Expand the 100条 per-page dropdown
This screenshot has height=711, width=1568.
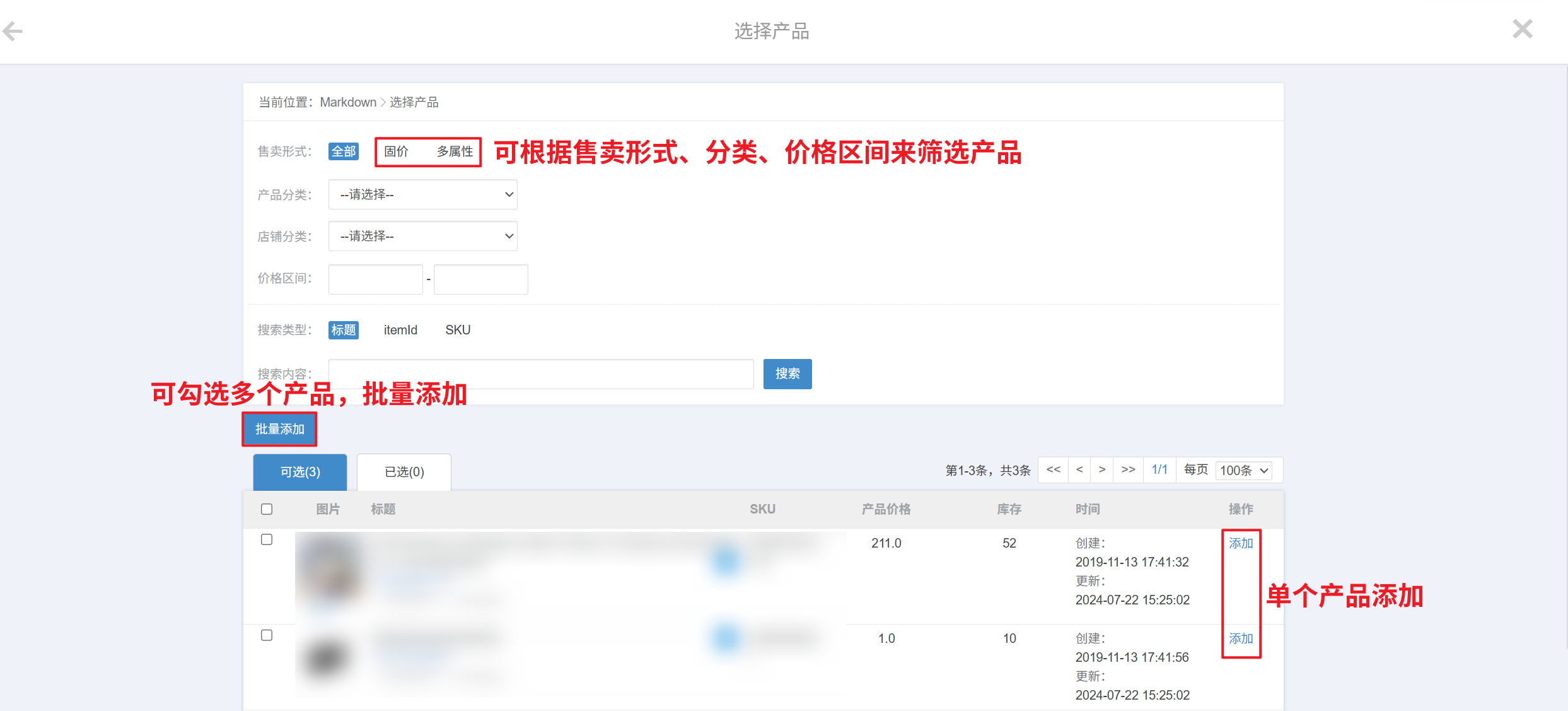point(1243,471)
